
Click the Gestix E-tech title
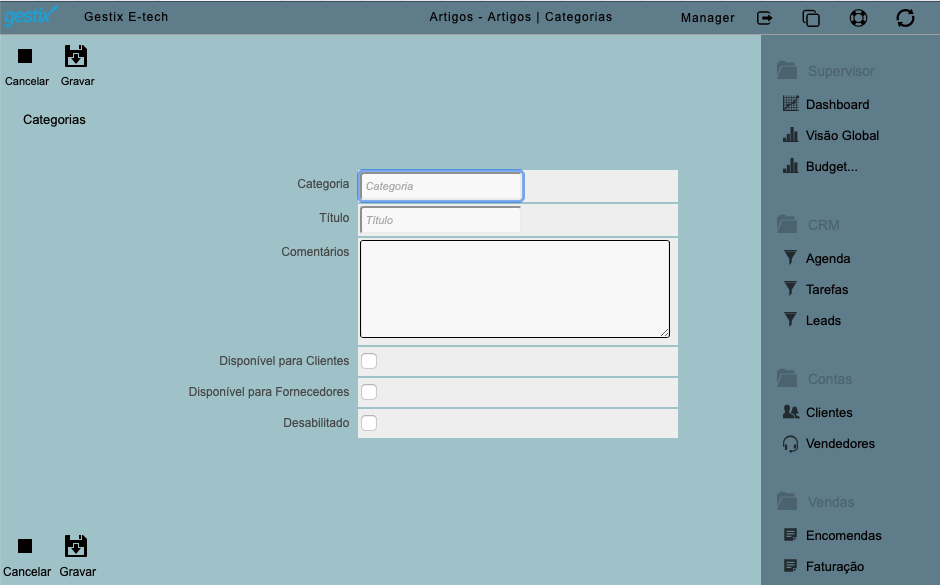[x=126, y=17]
